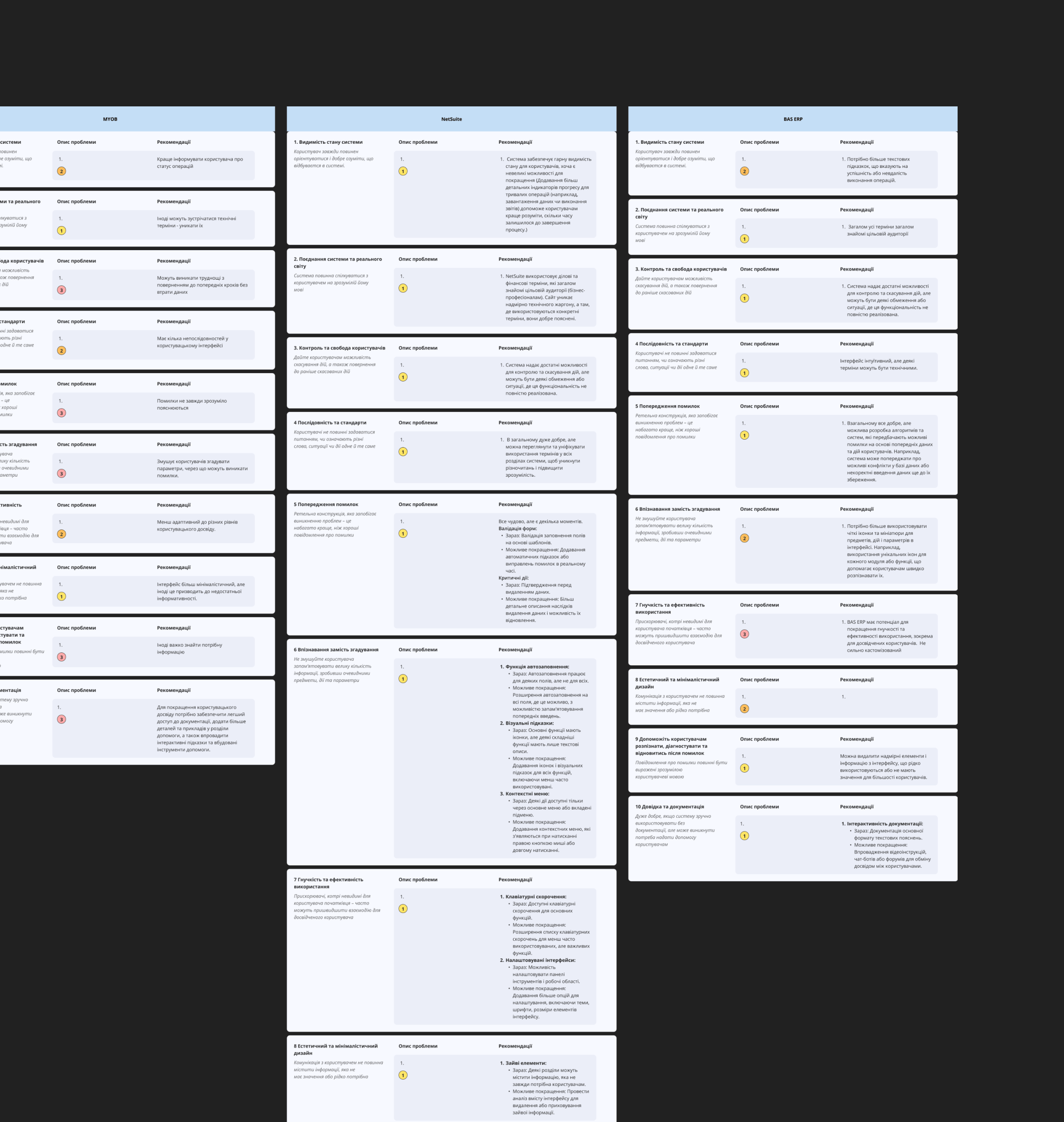Click MYOB badge beside 'Іноді важко знайти потрібну інформацію'
Viewport: 1064px width, 1122px height.
tap(61, 658)
